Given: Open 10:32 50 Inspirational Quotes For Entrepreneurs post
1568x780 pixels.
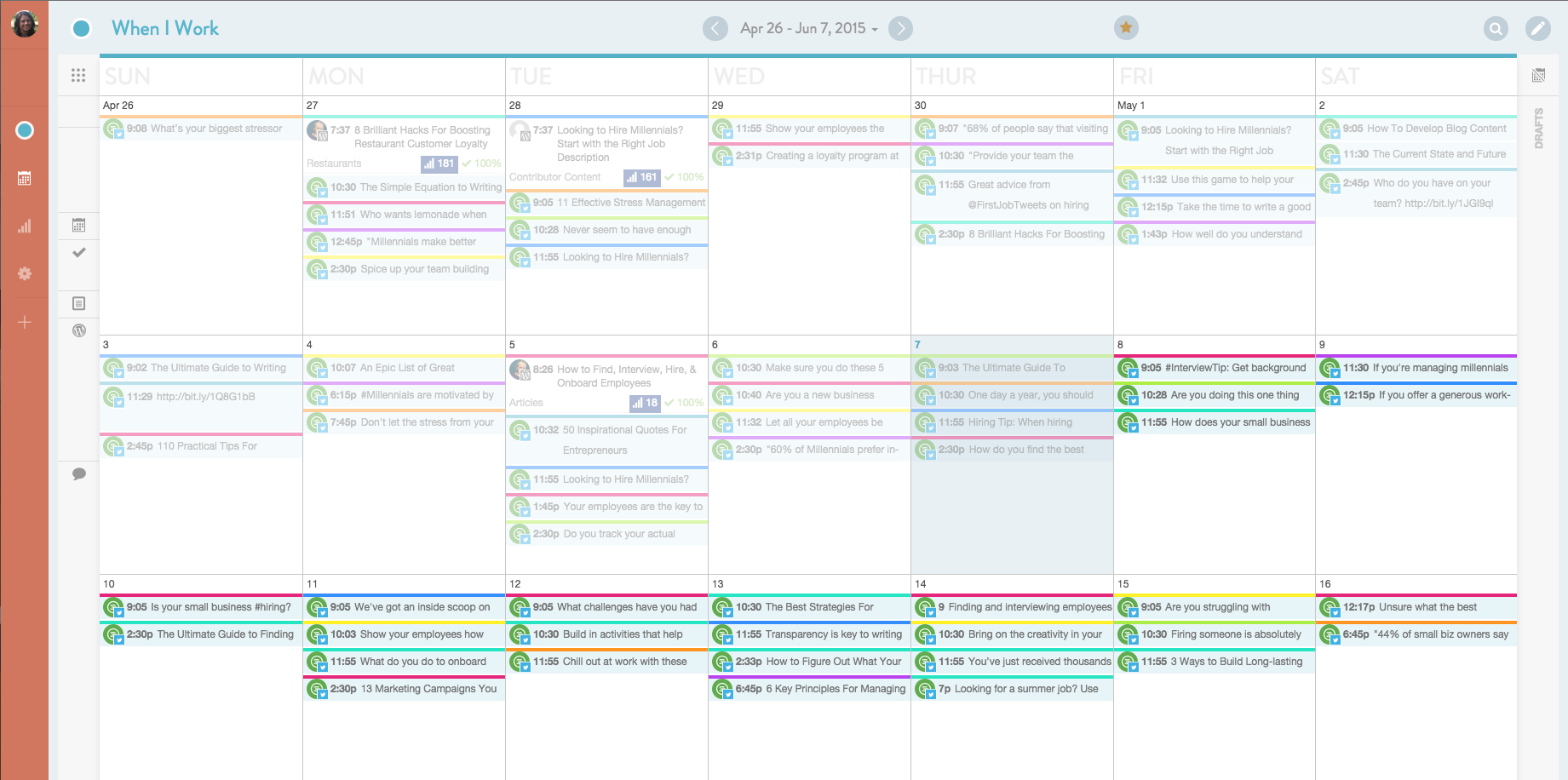Looking at the screenshot, I should [x=607, y=440].
